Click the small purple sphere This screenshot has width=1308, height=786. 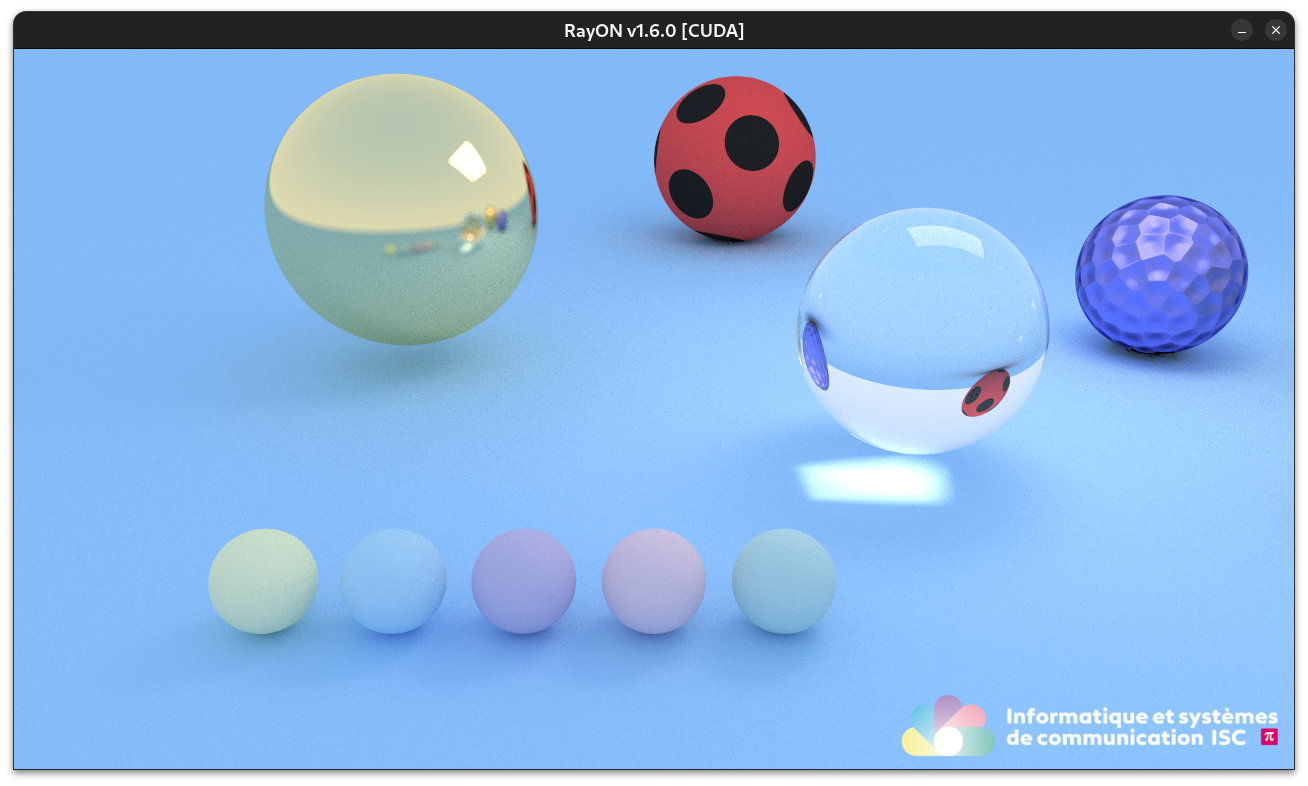click(x=523, y=581)
